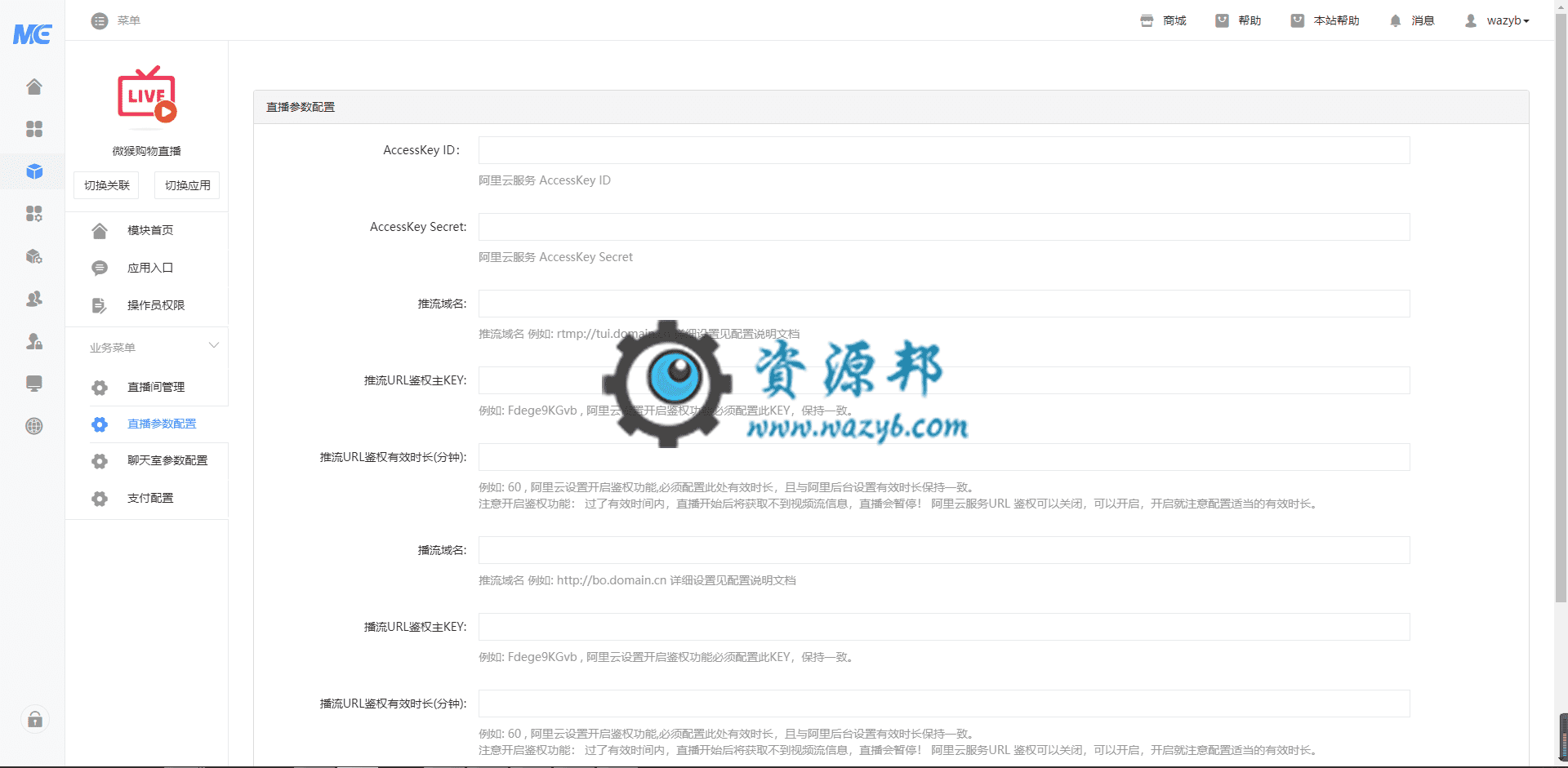Screen dimensions: 1568x768
Task: Focus the 推流URL鉴权主KEY input field
Action: pyautogui.click(x=944, y=380)
